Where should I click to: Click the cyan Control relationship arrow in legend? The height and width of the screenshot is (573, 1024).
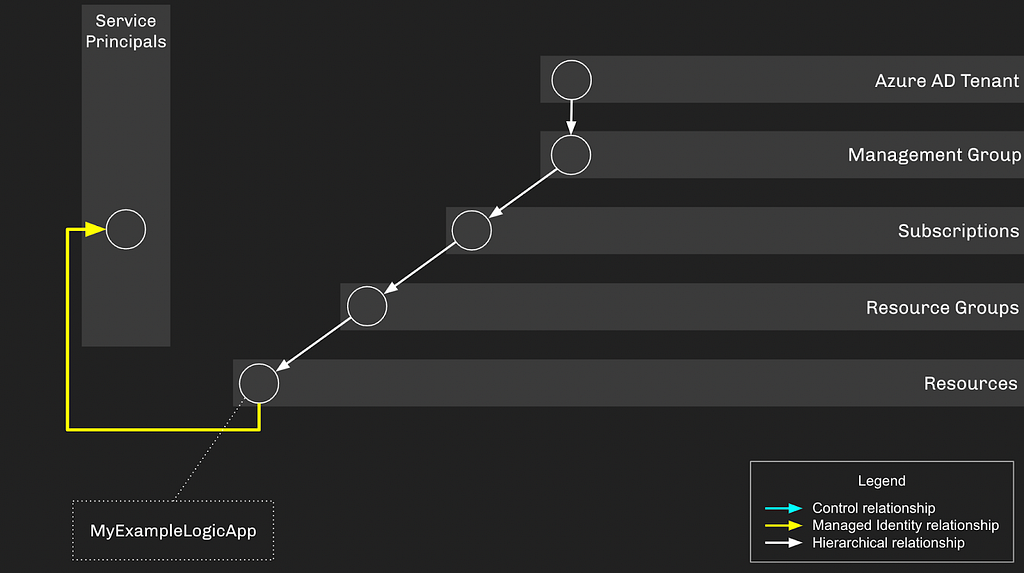(784, 508)
